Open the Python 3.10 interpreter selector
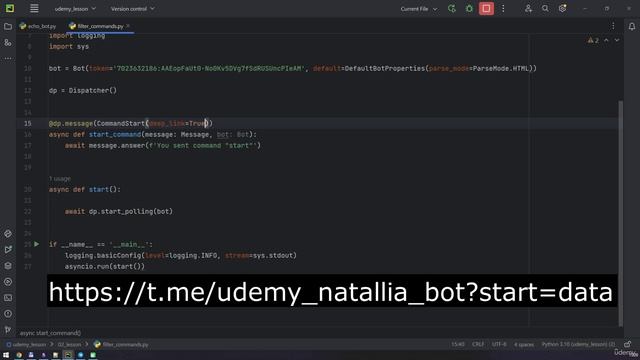 tap(578, 344)
